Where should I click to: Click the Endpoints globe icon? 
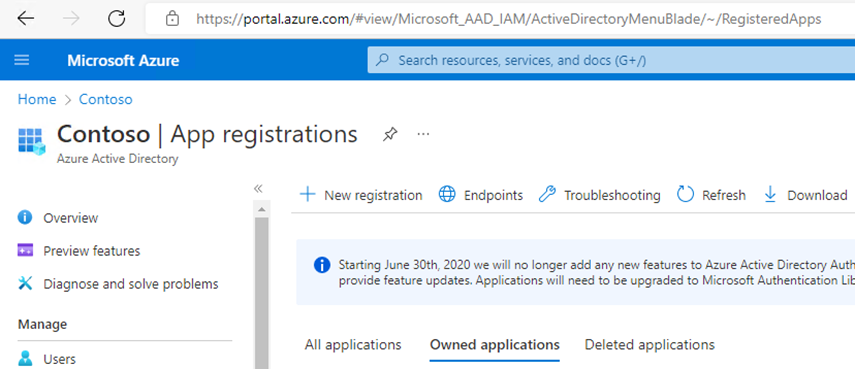[x=447, y=195]
